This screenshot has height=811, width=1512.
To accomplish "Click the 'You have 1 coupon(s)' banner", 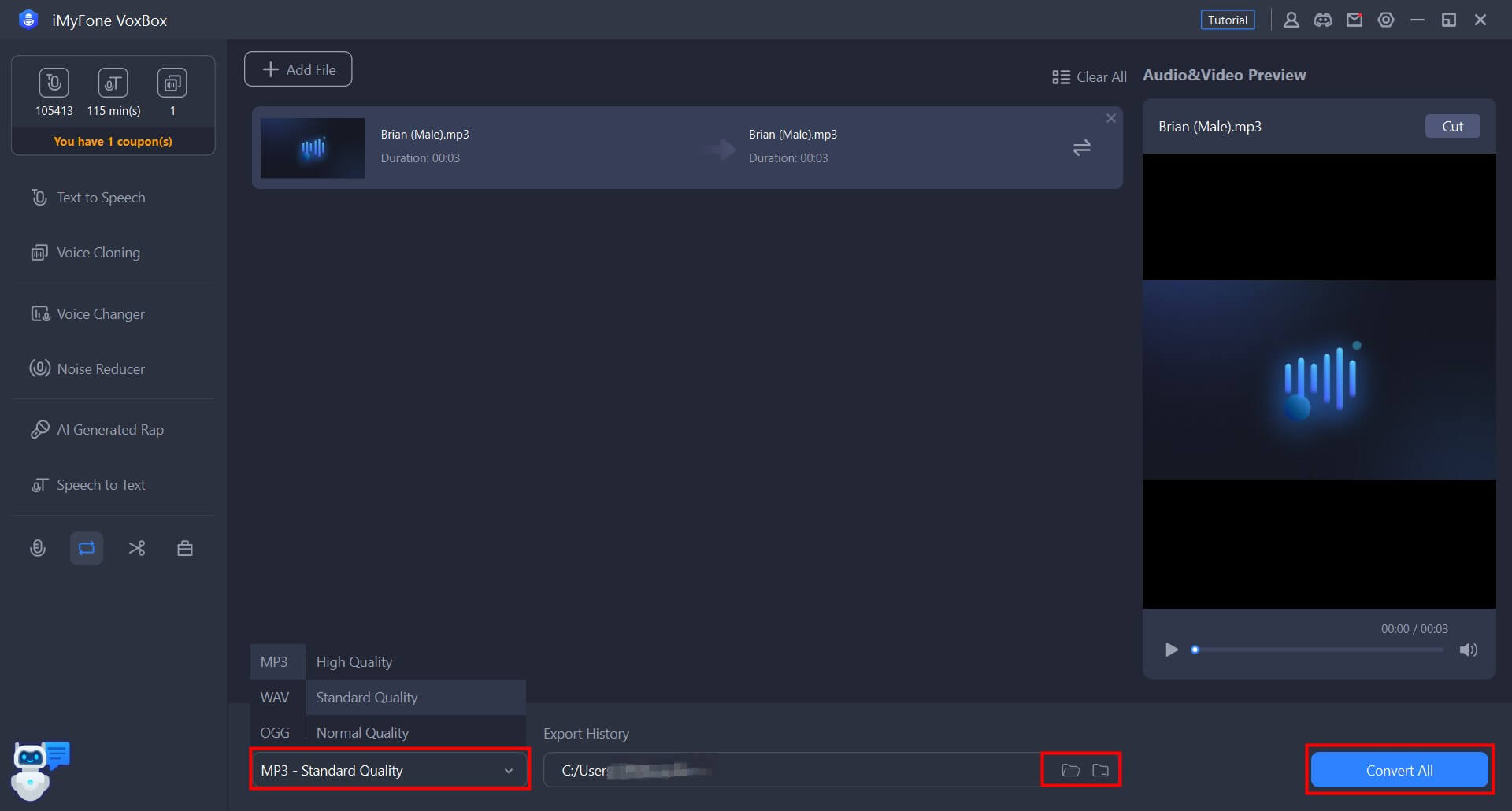I will tap(113, 142).
